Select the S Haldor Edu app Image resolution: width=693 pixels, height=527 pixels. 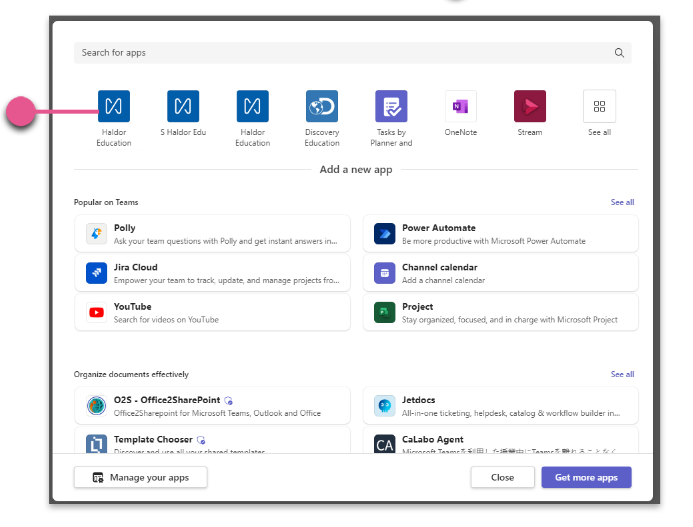183,106
